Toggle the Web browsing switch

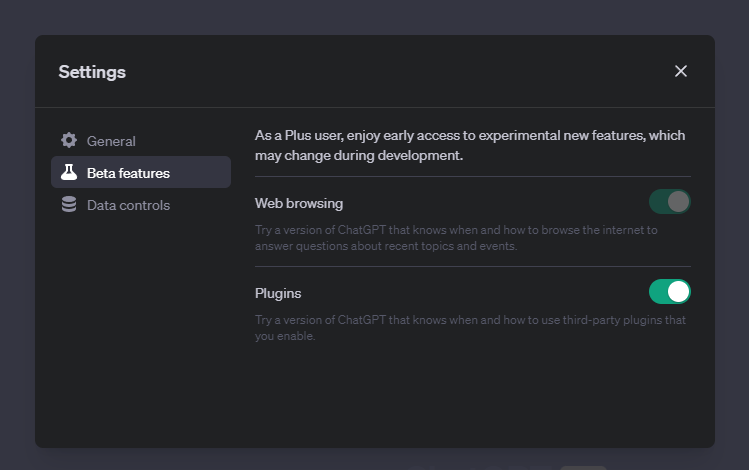670,202
